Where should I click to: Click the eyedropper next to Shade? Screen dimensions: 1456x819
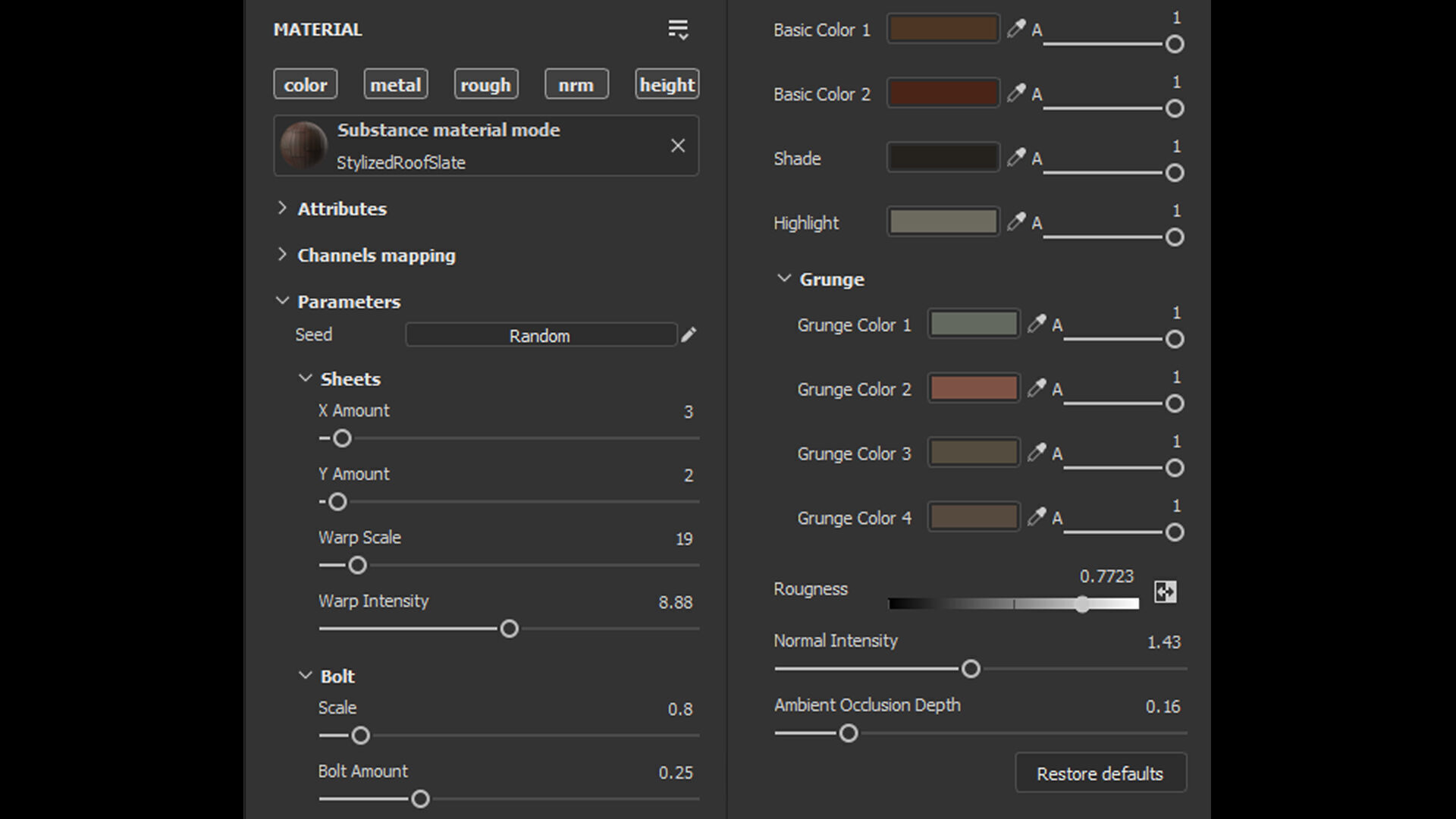pos(1015,158)
